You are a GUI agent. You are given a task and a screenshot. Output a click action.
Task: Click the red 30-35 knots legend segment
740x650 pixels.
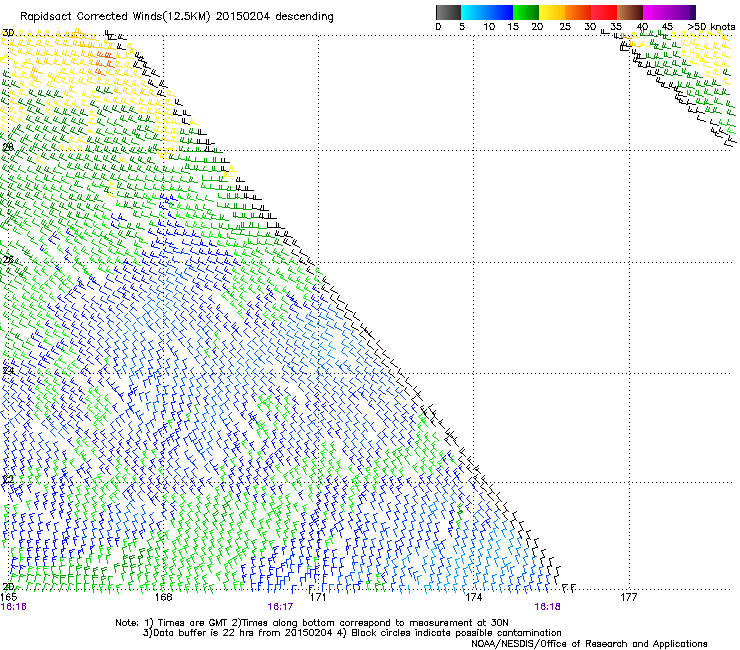point(604,12)
